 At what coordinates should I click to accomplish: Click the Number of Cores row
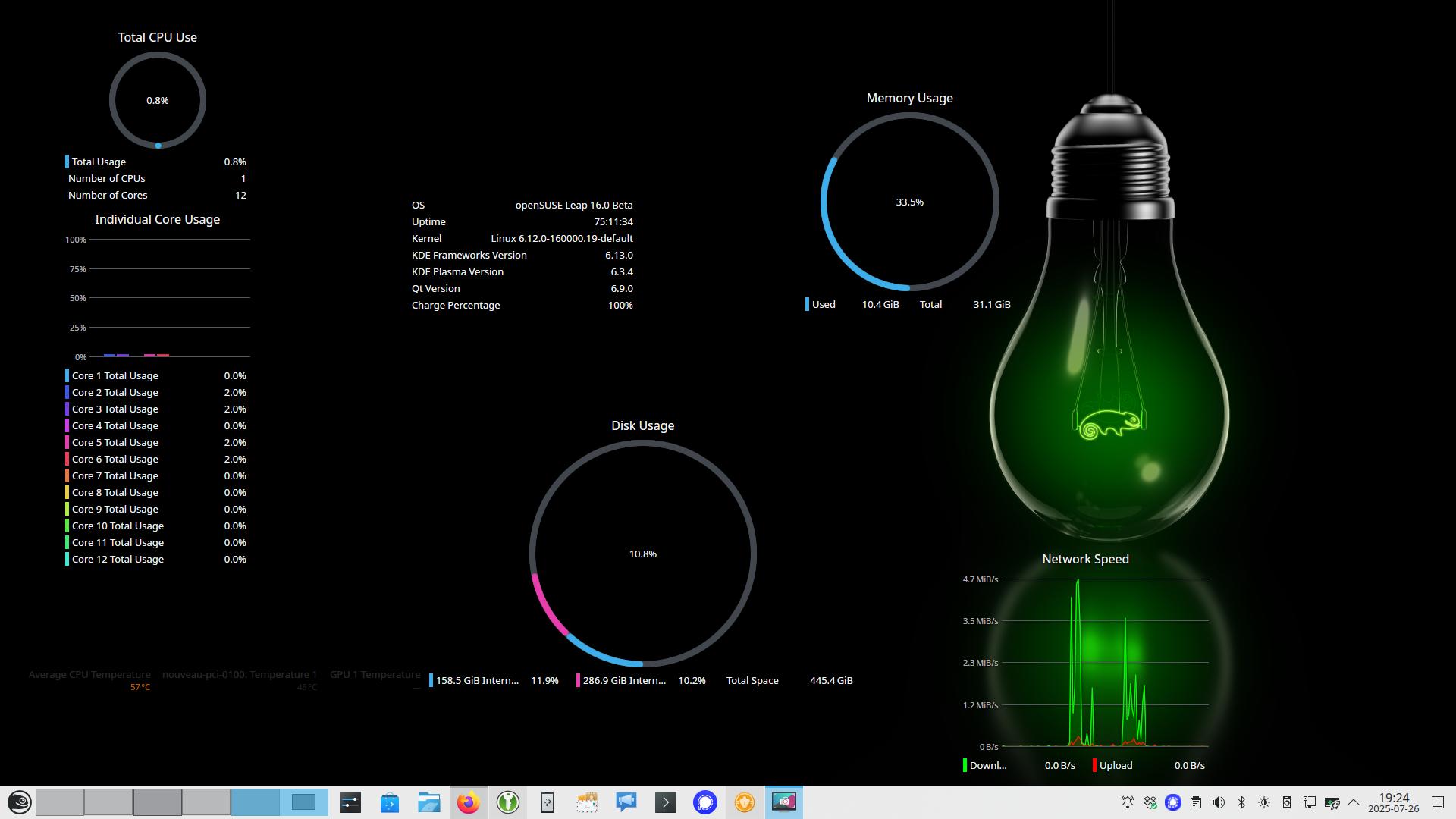[156, 195]
